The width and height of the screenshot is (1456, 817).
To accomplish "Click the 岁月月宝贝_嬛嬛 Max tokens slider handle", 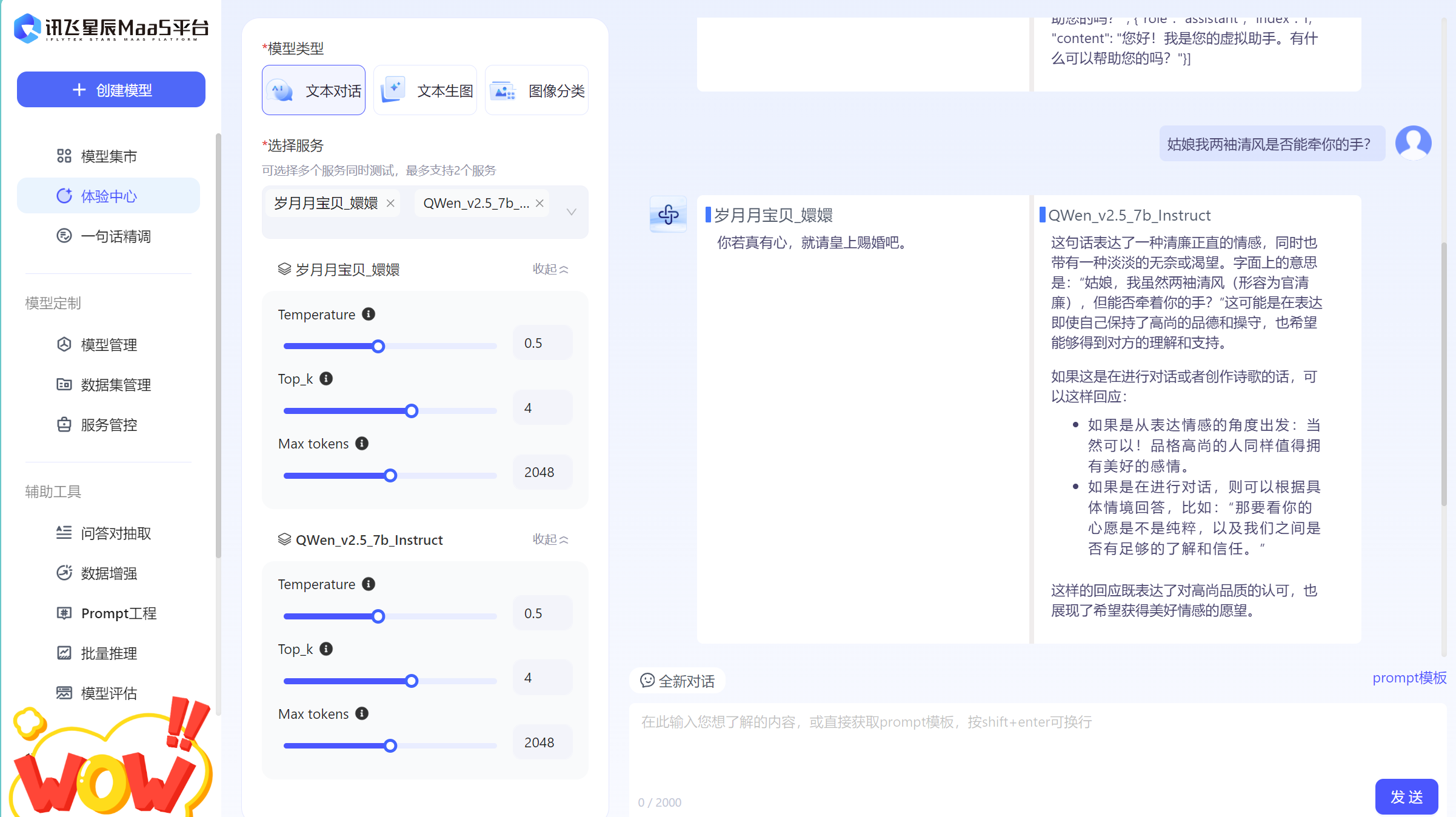I will pyautogui.click(x=390, y=476).
